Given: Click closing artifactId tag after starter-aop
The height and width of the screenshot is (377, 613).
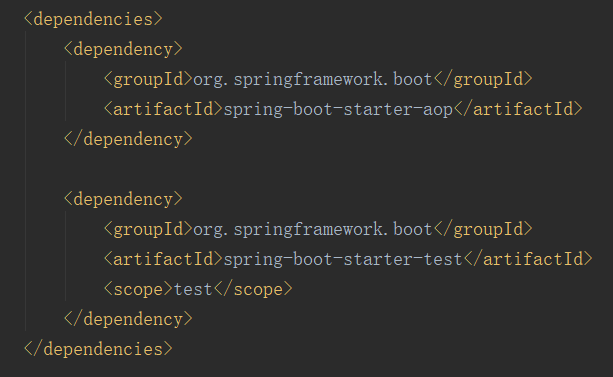Looking at the screenshot, I should 518,109.
